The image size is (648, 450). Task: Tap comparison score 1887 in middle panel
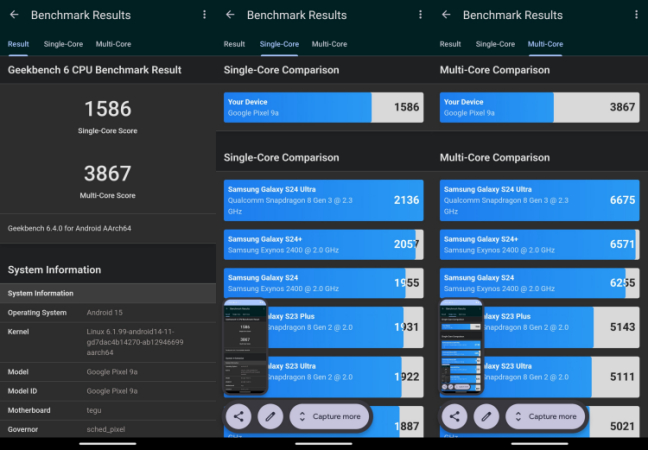(407, 426)
